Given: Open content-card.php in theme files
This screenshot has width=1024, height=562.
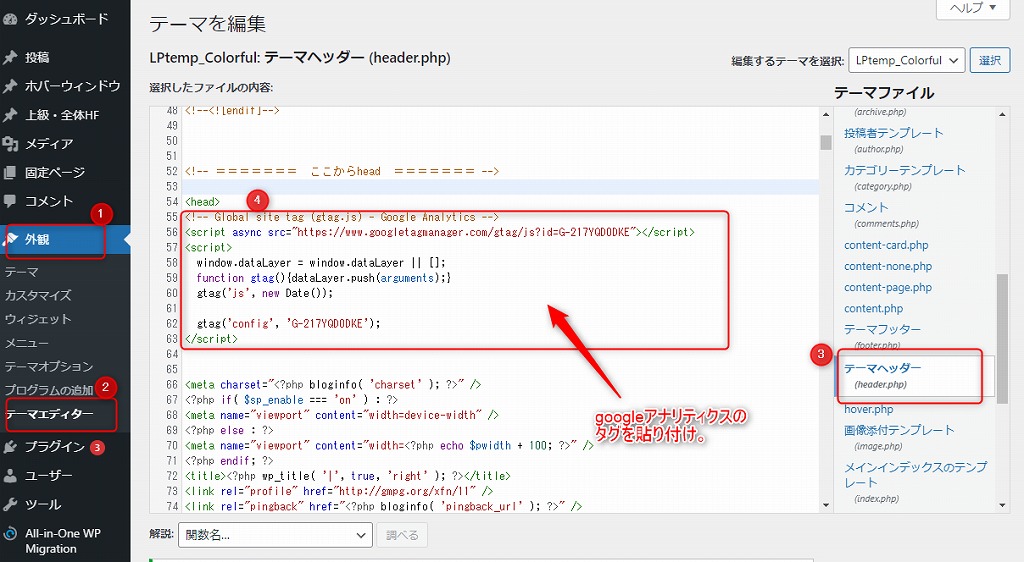Looking at the screenshot, I should click(886, 245).
